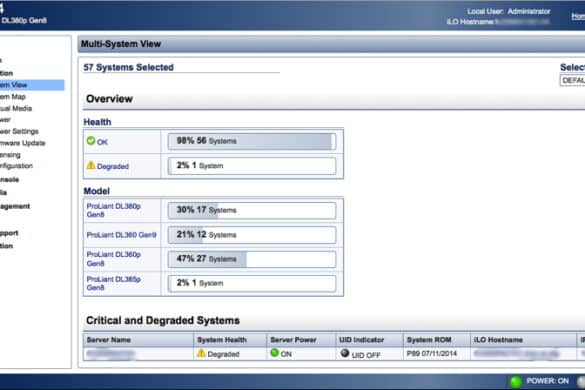Click the 2% 1 System bar for DL385p
Screen dimensions: 585x390
tap(252, 283)
